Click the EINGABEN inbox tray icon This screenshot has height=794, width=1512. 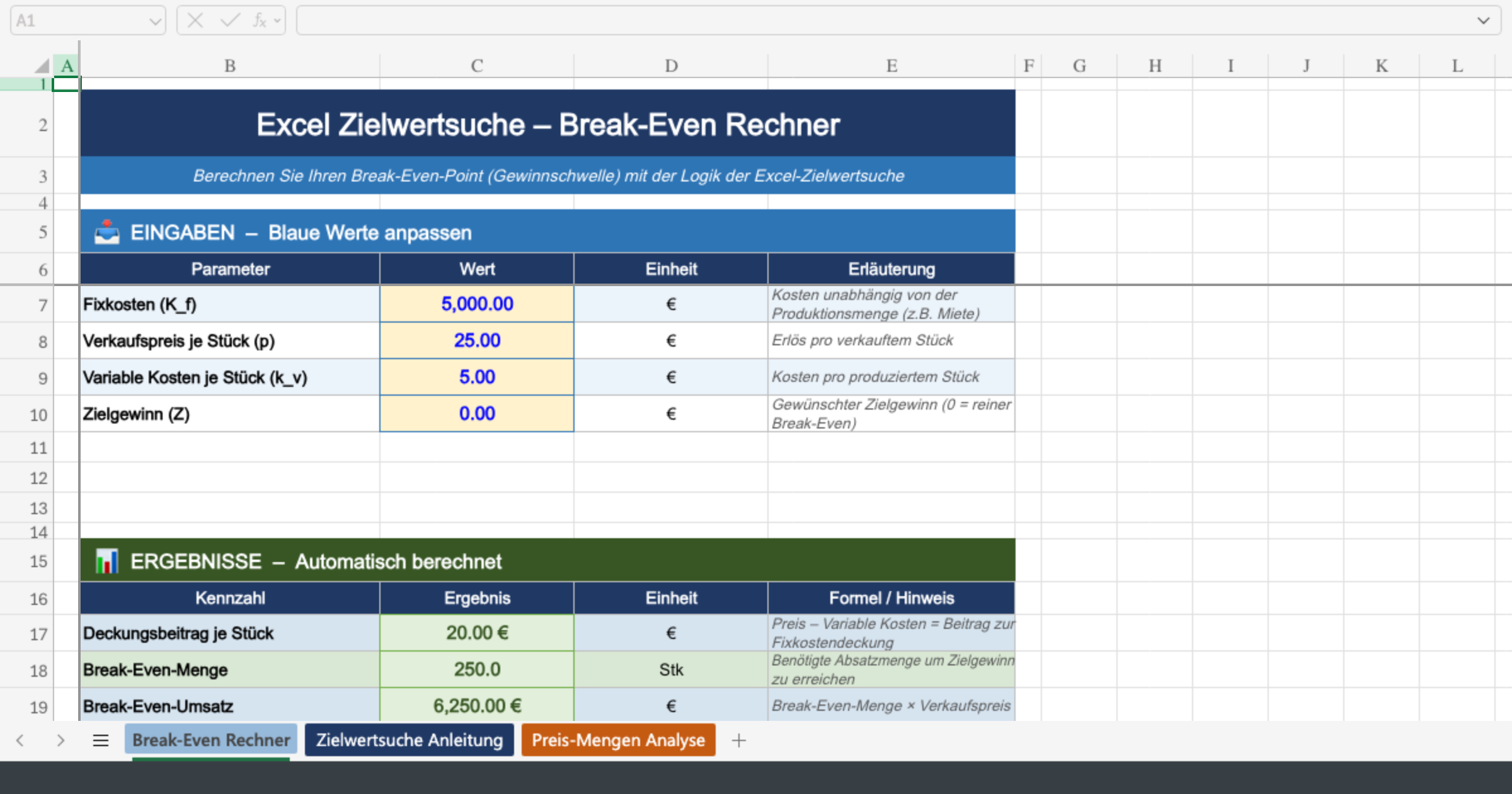[107, 232]
